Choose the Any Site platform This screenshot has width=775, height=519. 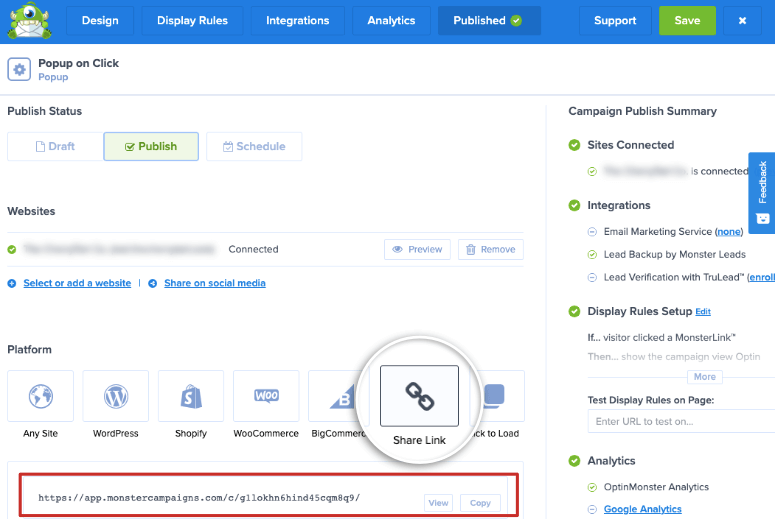point(41,396)
